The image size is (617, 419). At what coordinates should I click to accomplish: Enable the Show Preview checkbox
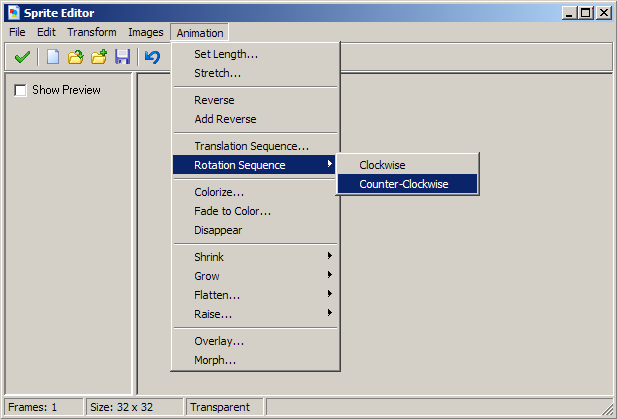click(x=20, y=90)
